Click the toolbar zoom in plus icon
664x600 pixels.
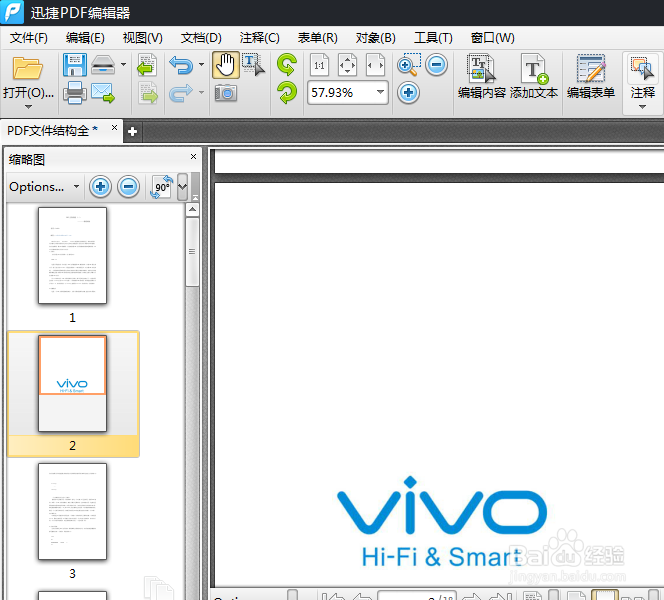pos(408,93)
